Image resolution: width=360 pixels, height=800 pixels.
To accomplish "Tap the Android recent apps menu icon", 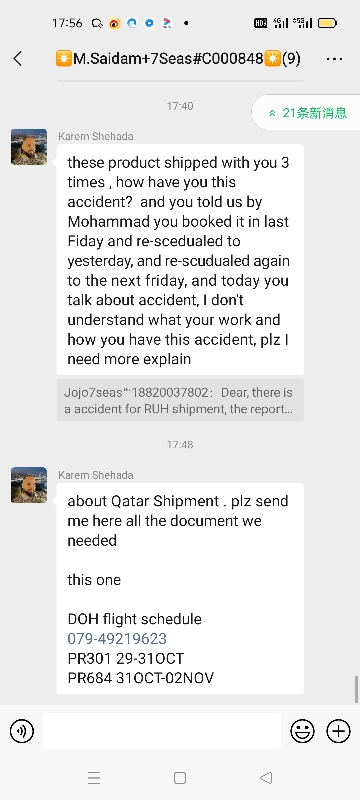I will pyautogui.click(x=94, y=778).
